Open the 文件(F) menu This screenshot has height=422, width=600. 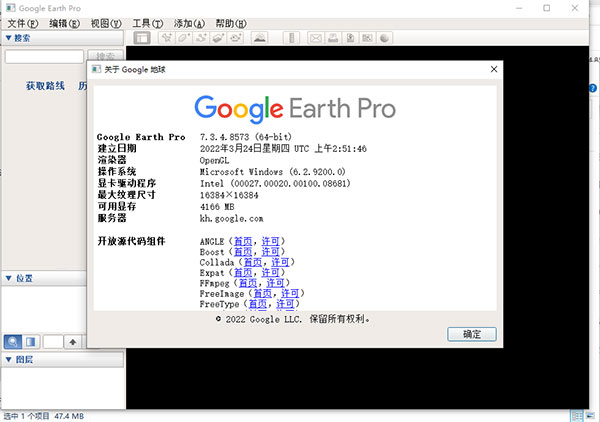[23, 24]
